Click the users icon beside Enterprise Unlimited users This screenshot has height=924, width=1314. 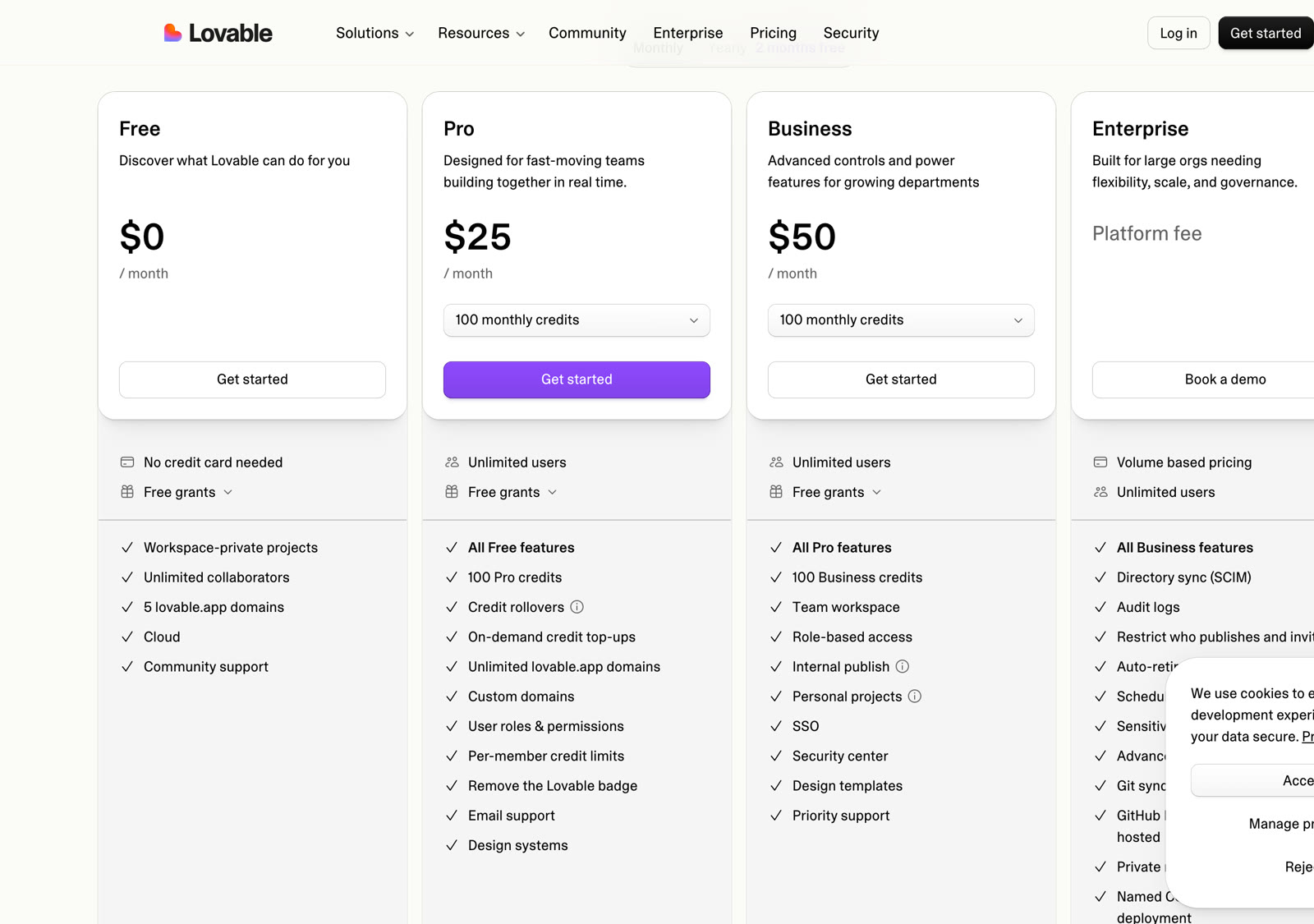point(1100,492)
